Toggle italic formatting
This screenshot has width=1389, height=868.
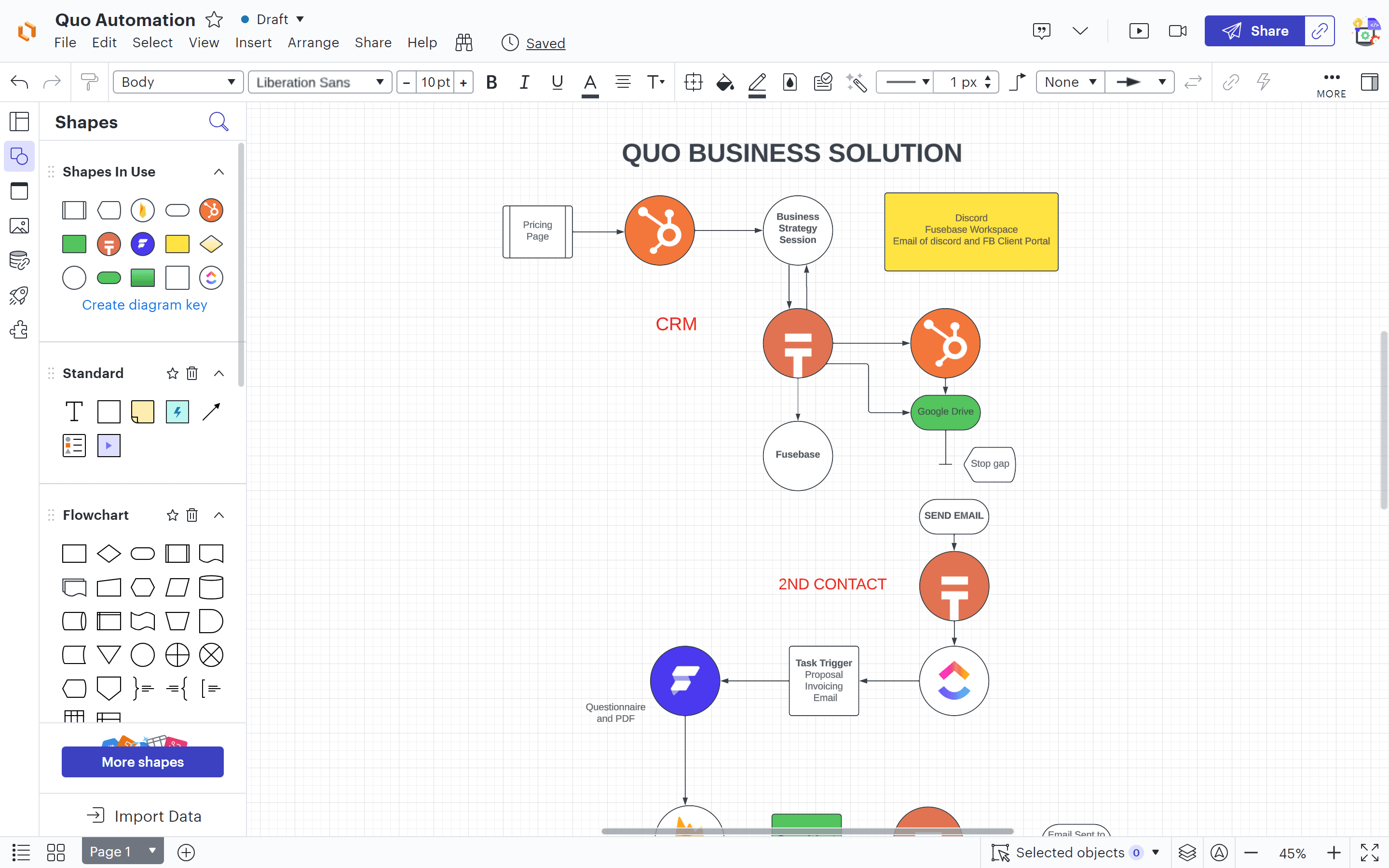pos(524,82)
